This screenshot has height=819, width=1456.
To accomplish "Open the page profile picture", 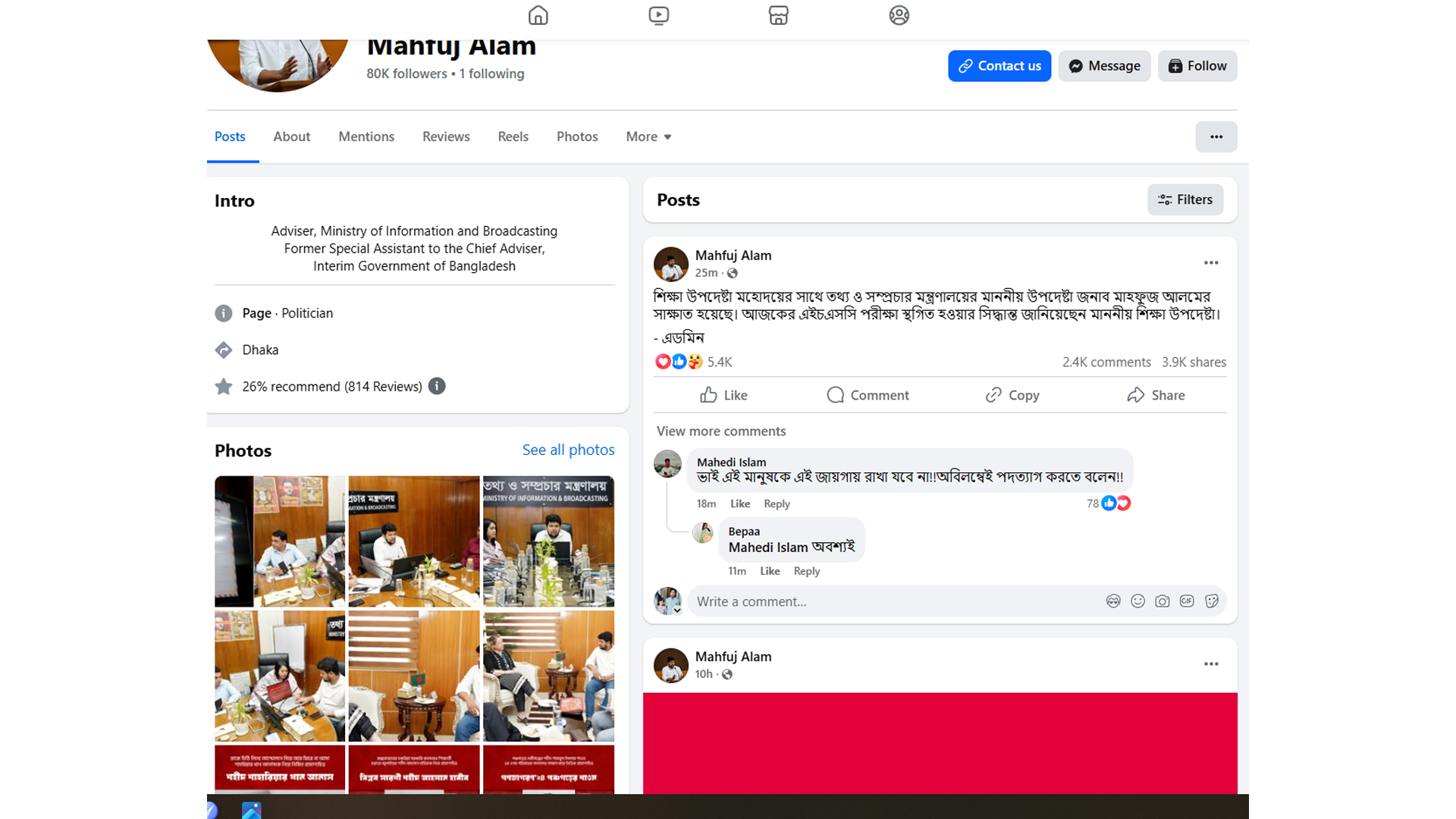I will coord(278,64).
